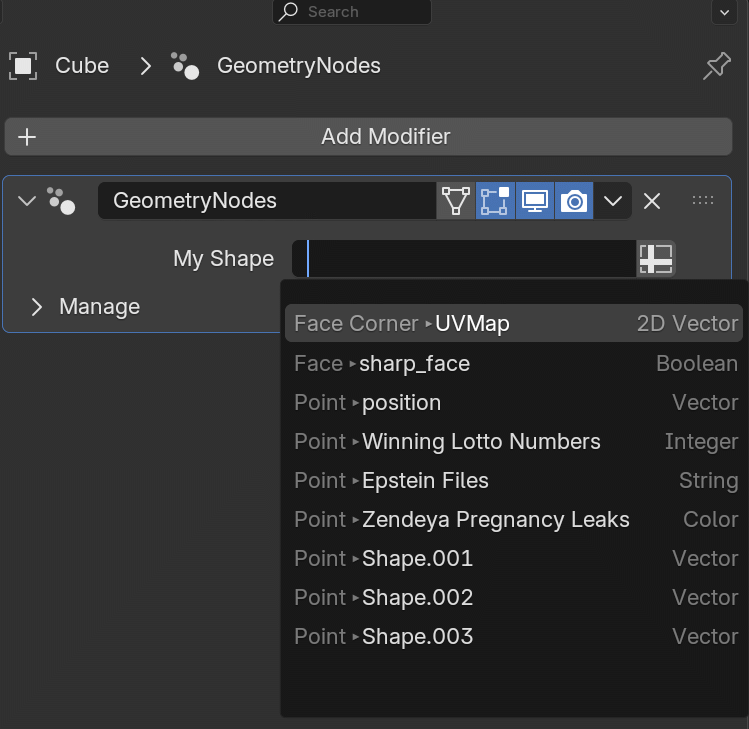Click the breadcrumb arrow after Cube

point(146,66)
